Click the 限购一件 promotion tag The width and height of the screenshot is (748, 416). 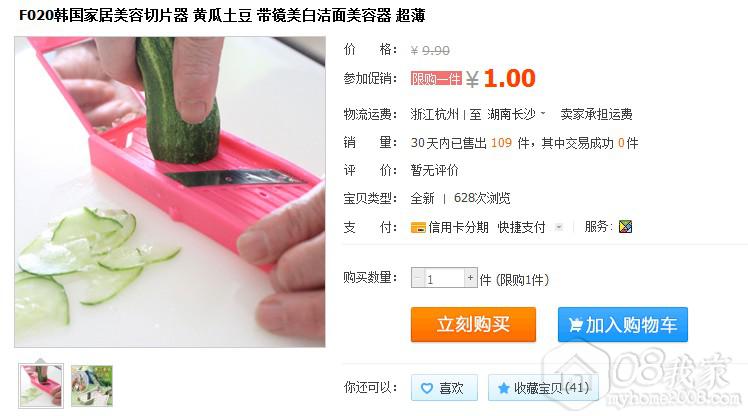(436, 79)
